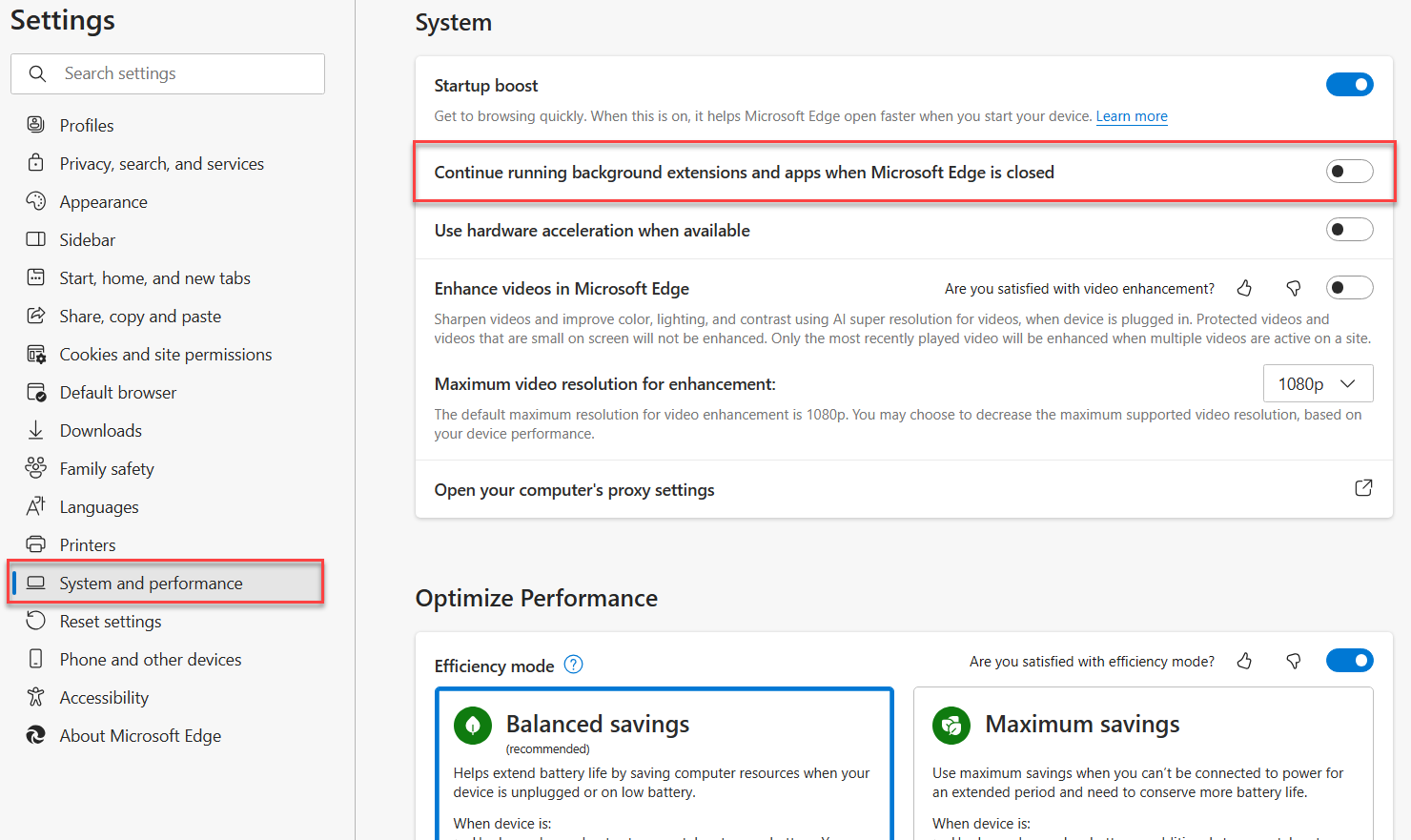Click the Downloads arrow icon
The height and width of the screenshot is (840, 1411).
point(35,430)
